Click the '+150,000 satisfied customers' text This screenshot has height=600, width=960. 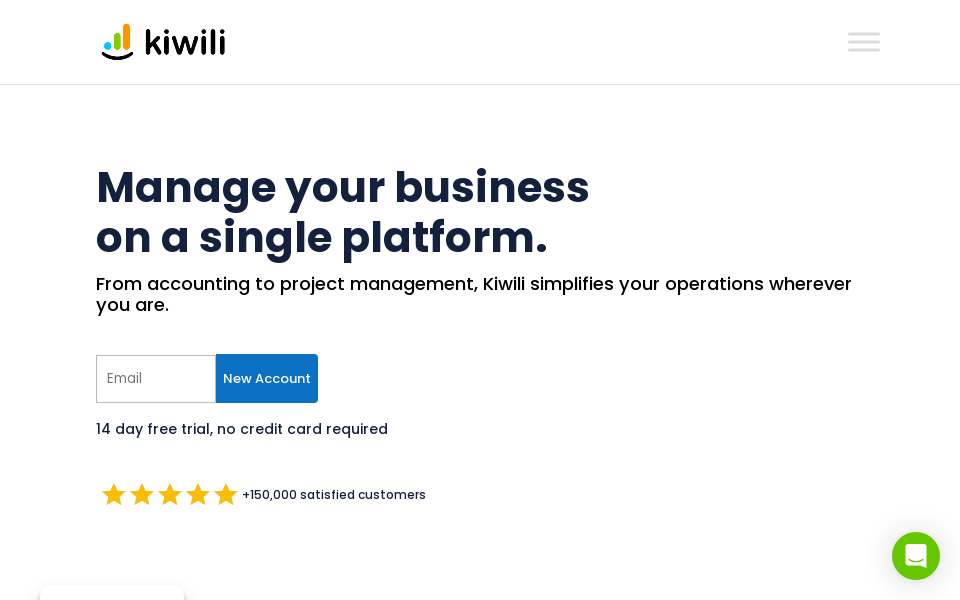pyautogui.click(x=334, y=495)
